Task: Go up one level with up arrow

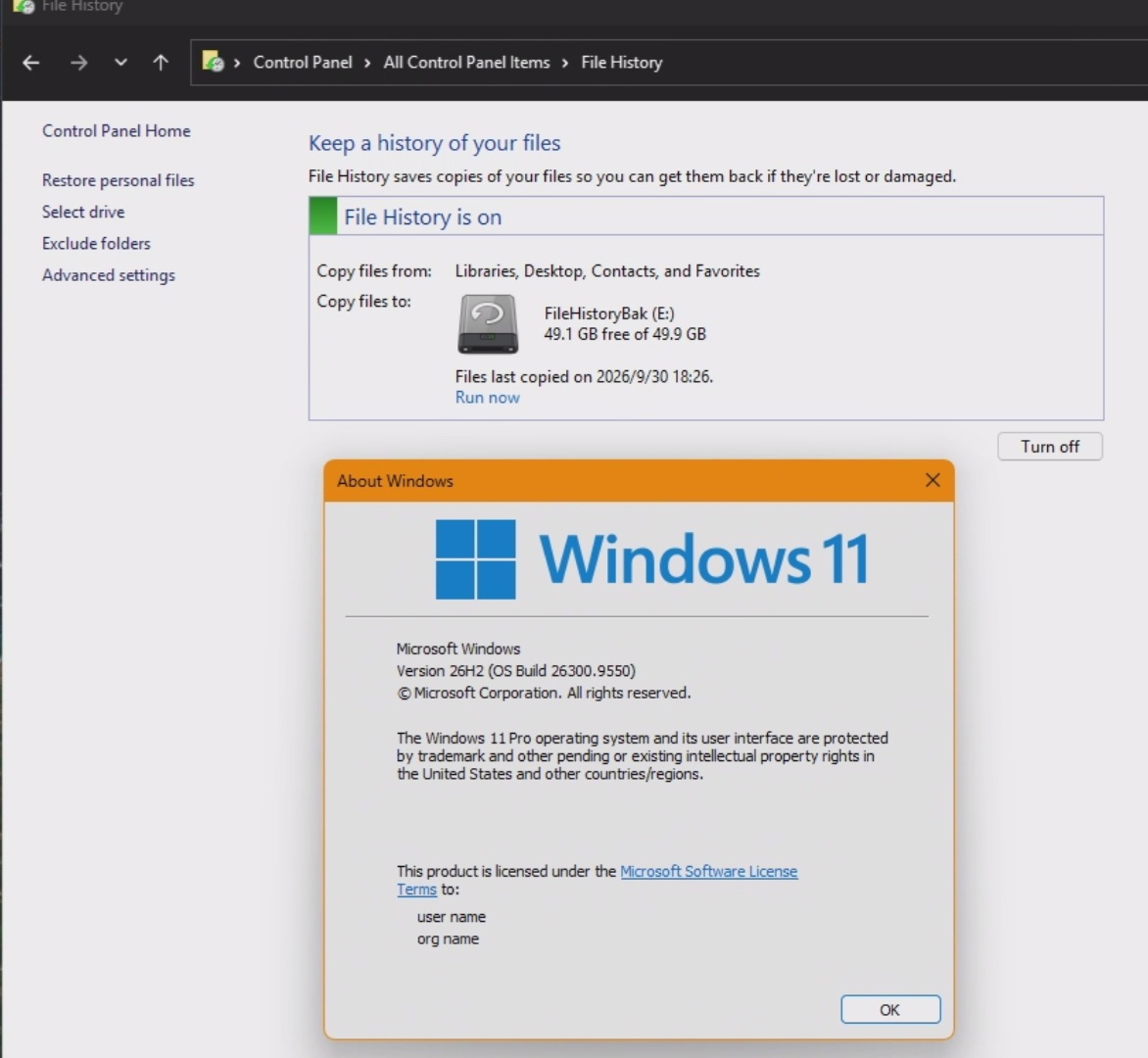Action: tap(161, 63)
